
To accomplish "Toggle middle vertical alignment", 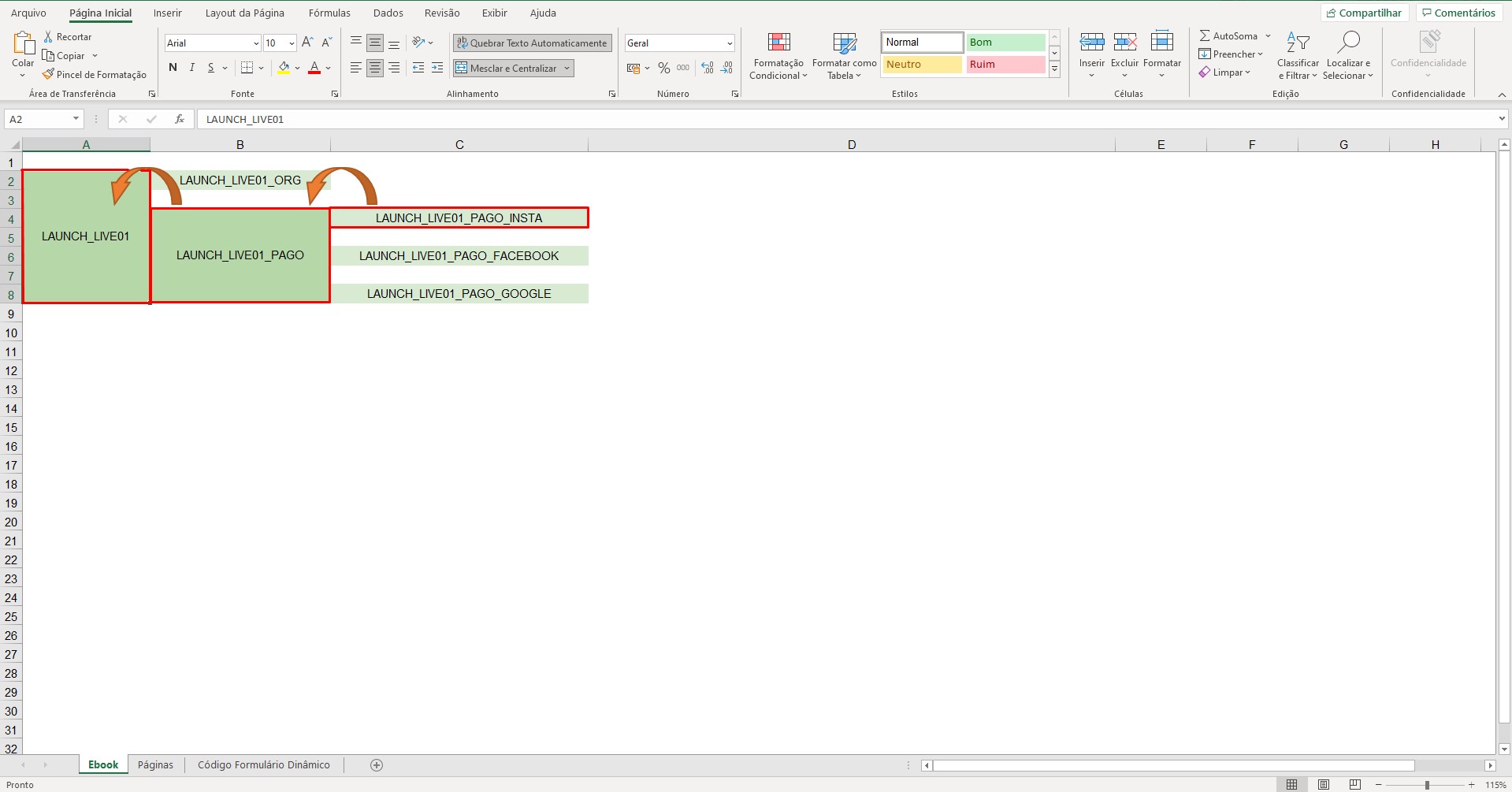I will [375, 43].
